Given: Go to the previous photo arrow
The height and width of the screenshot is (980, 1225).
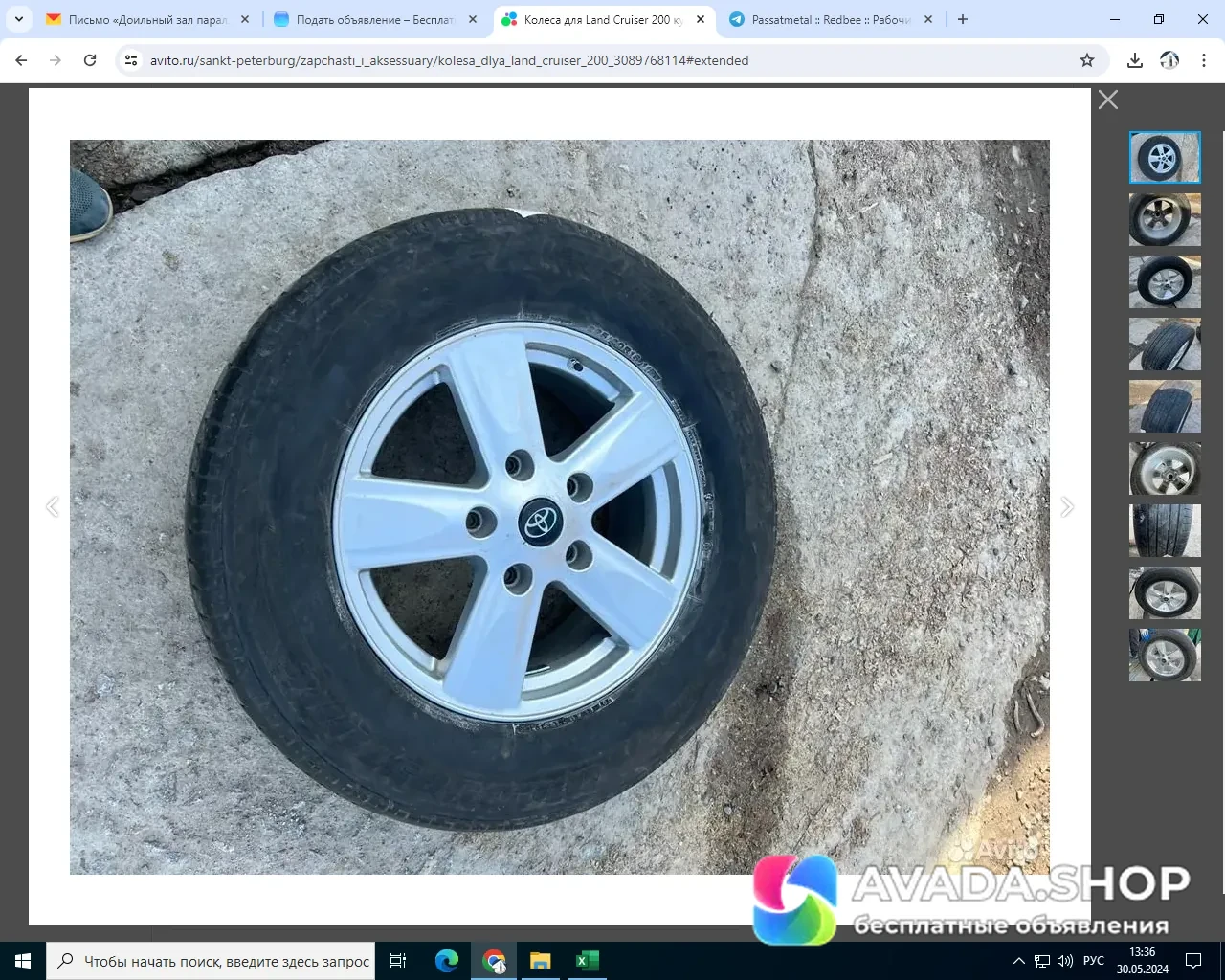Looking at the screenshot, I should (53, 506).
